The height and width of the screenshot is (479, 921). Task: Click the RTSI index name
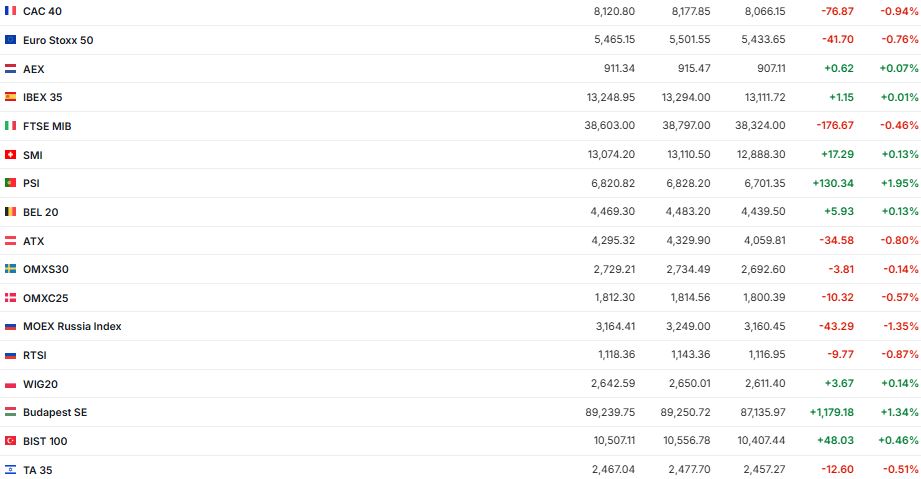[x=35, y=355]
